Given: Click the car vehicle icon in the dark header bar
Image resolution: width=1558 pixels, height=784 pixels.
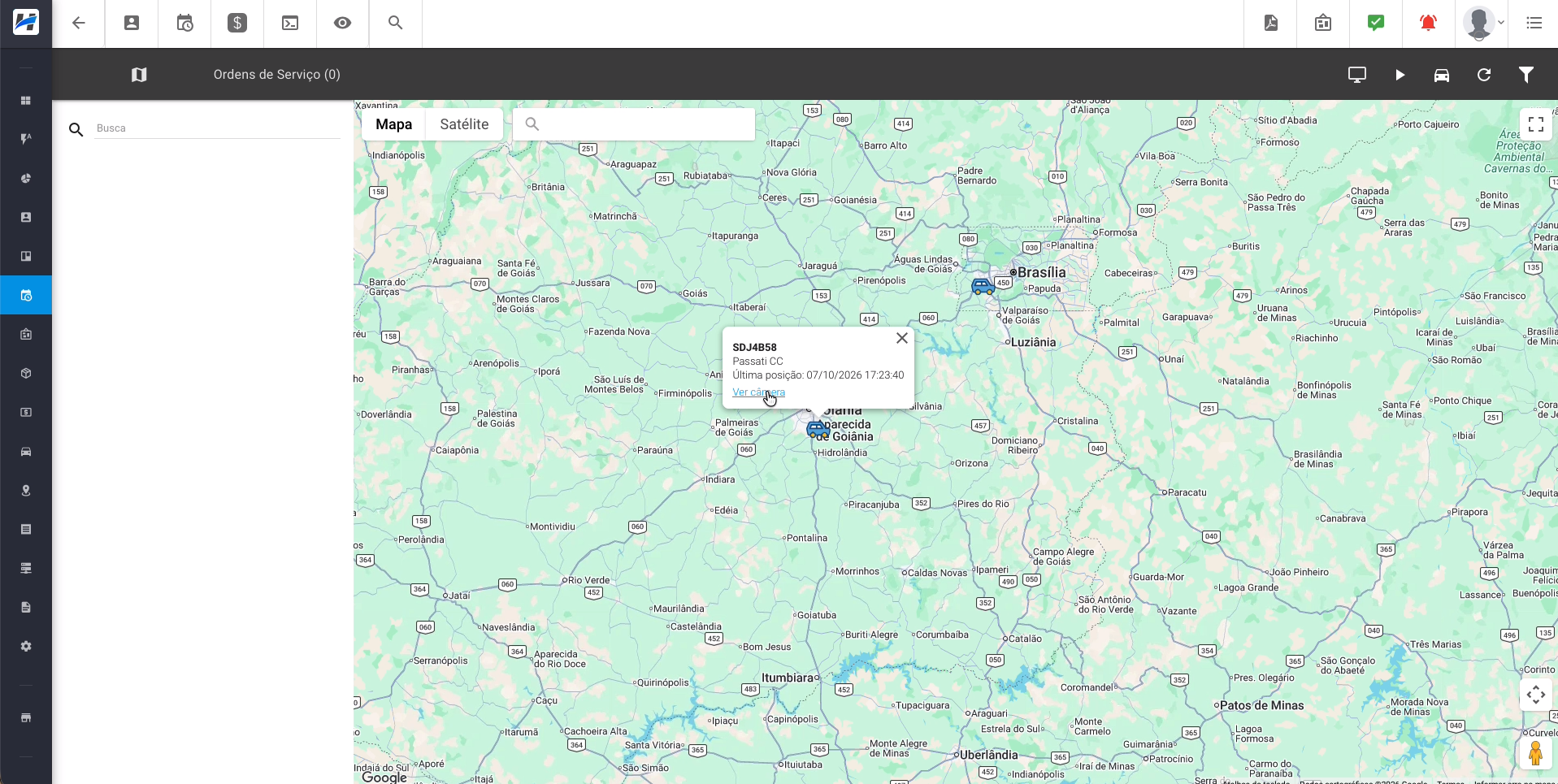Looking at the screenshot, I should pyautogui.click(x=1442, y=75).
